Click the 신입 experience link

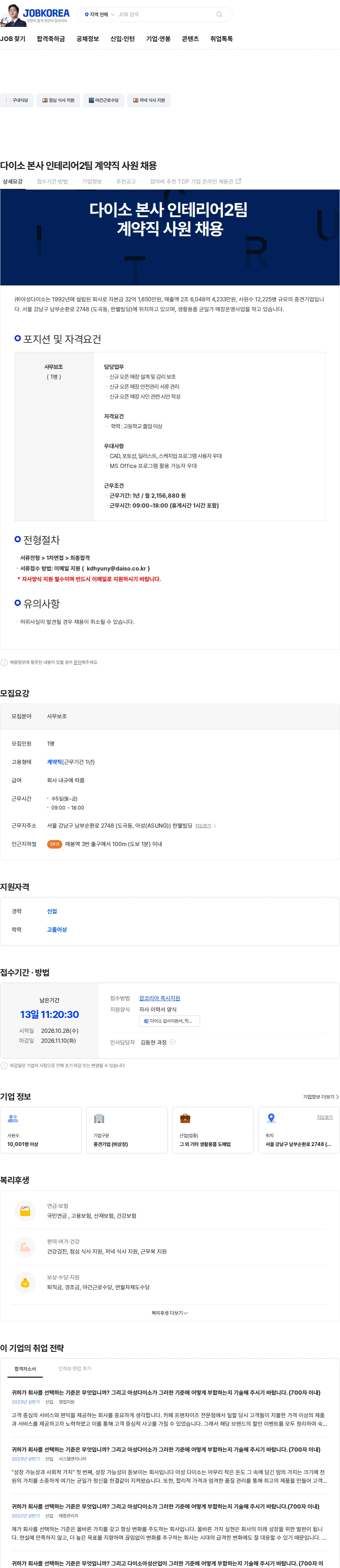52,911
